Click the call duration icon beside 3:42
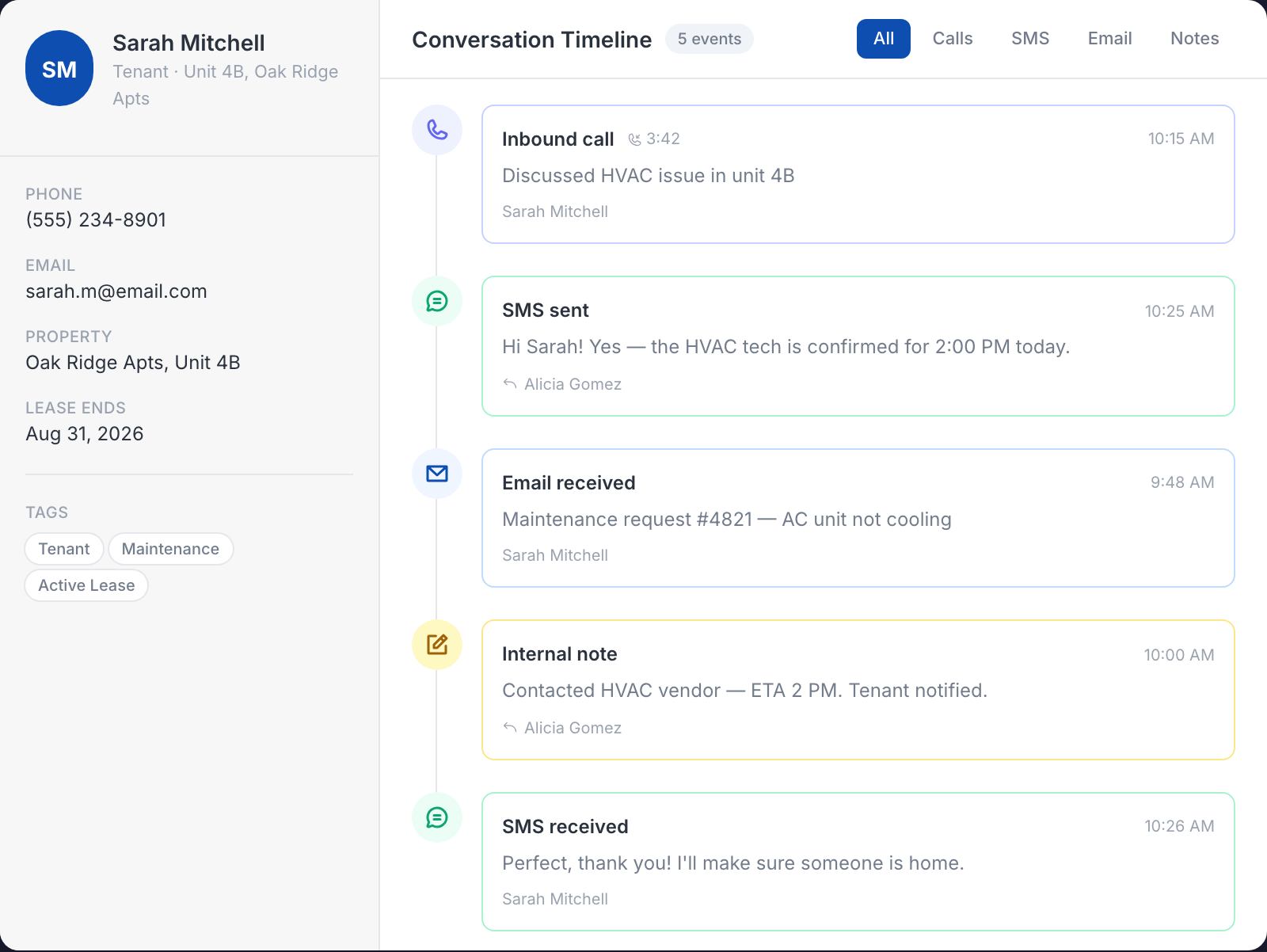Image resolution: width=1267 pixels, height=952 pixels. [634, 139]
